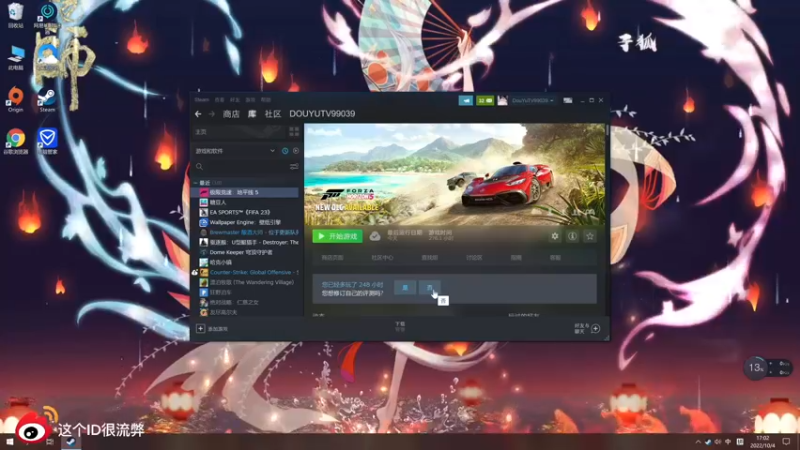Open the library advanced filter sliders icon
The width and height of the screenshot is (800, 450).
(x=294, y=166)
